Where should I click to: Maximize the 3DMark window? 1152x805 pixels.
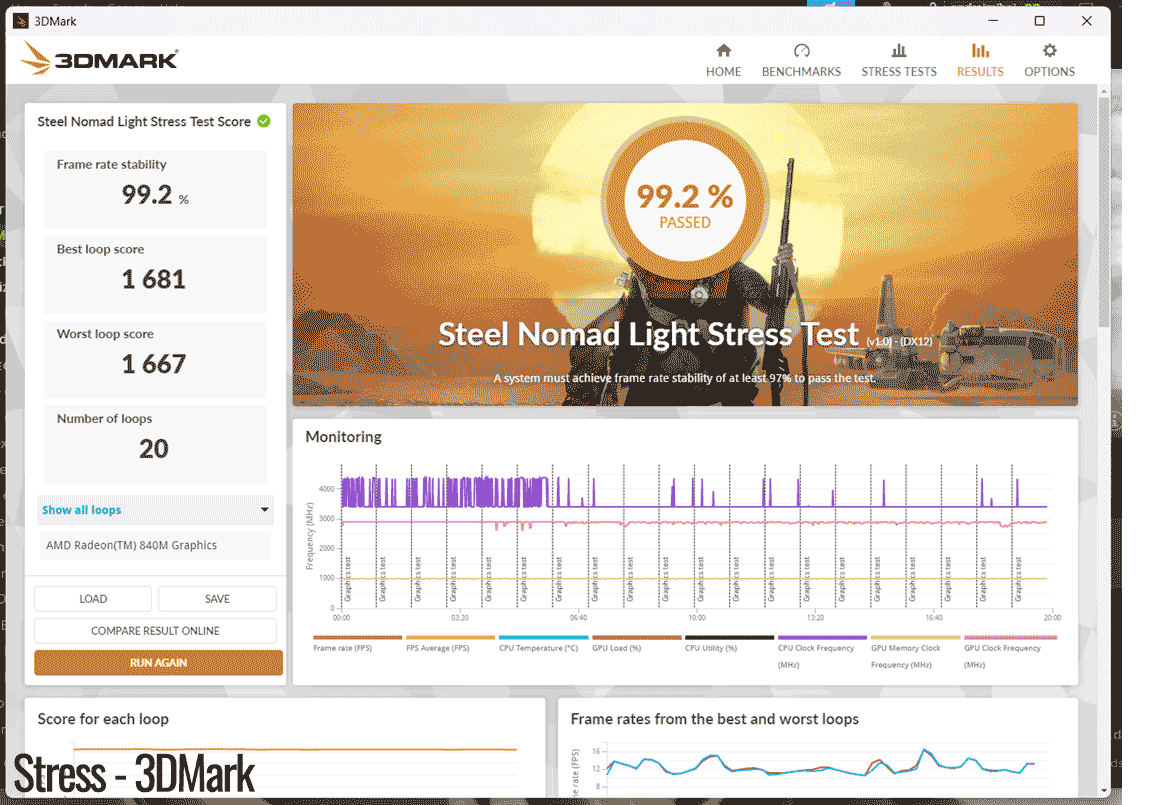[x=1040, y=21]
